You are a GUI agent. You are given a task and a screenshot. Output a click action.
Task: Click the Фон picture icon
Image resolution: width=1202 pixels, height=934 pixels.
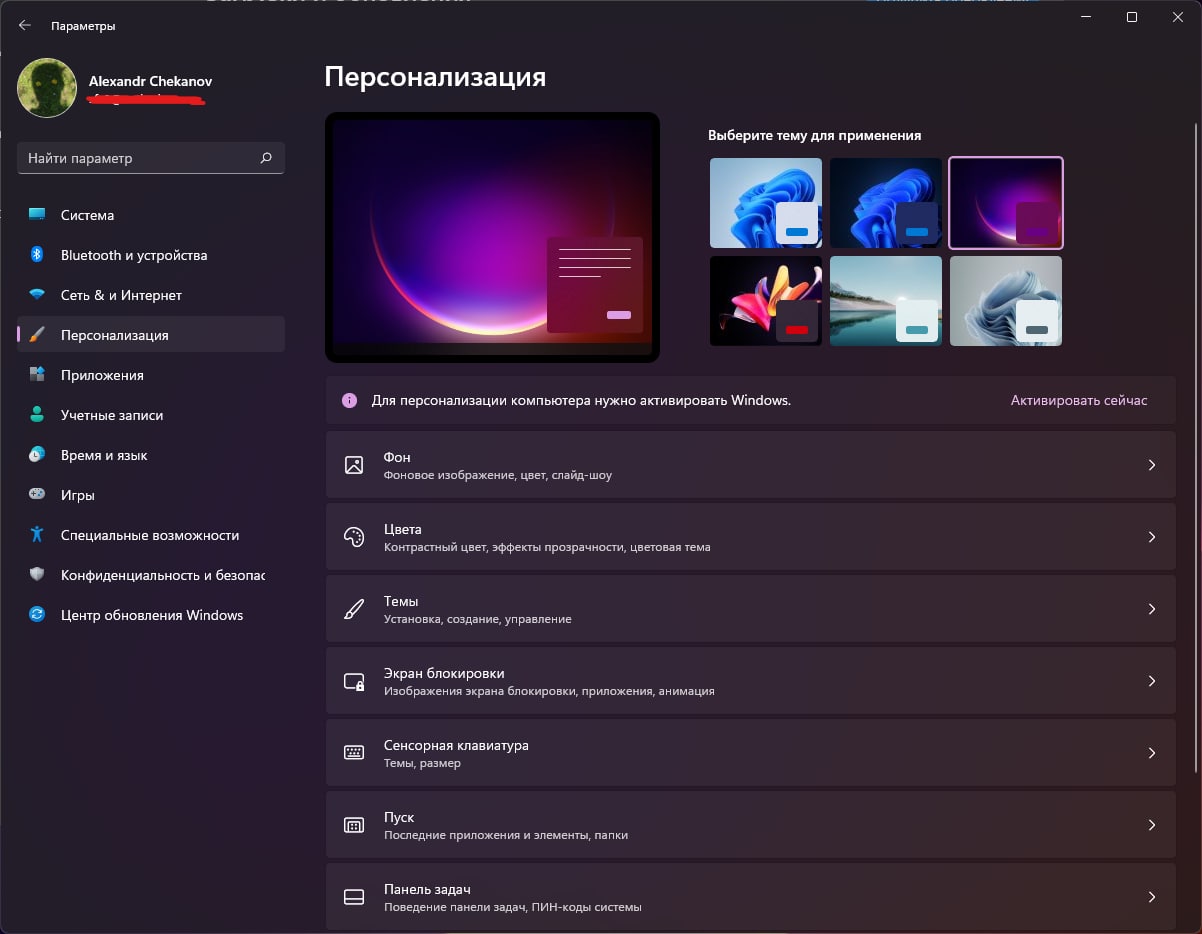[354, 465]
